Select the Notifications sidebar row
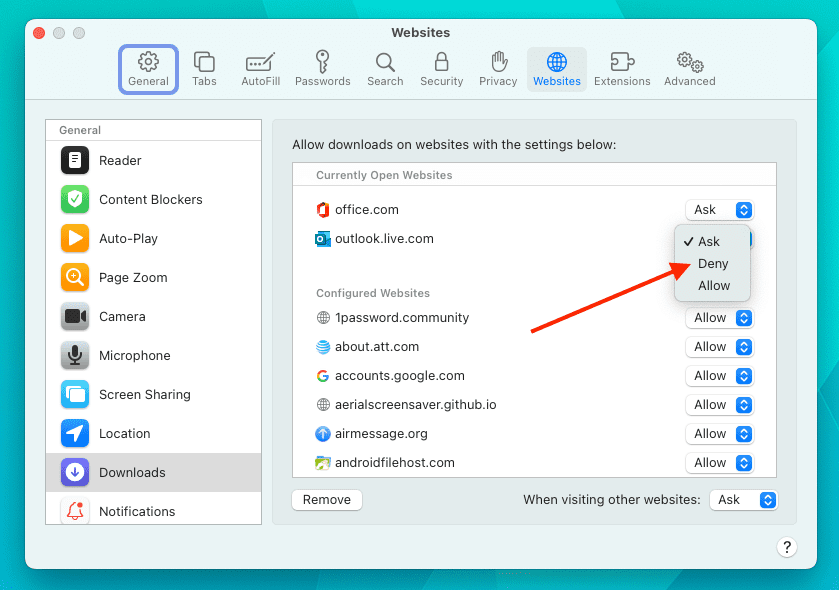Viewport: 839px width, 590px height. coord(154,509)
